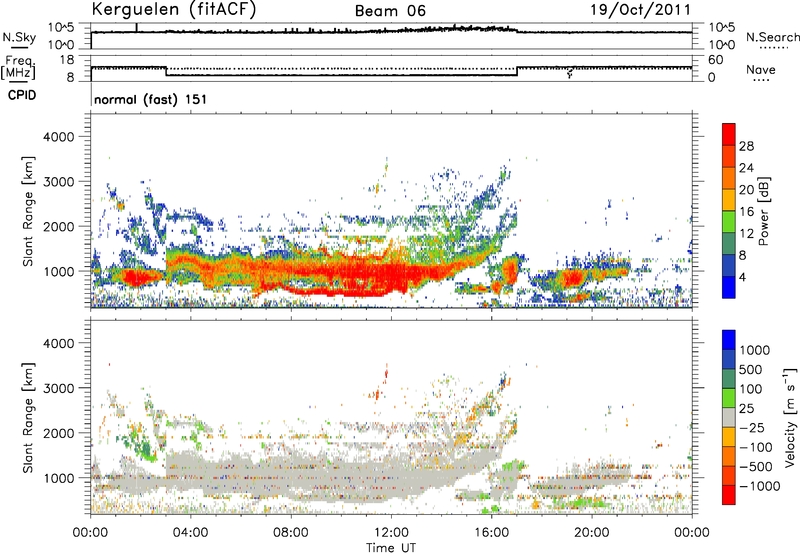
Task: Select the 3000 tick on the Velocity panel
Action: [x=59, y=388]
